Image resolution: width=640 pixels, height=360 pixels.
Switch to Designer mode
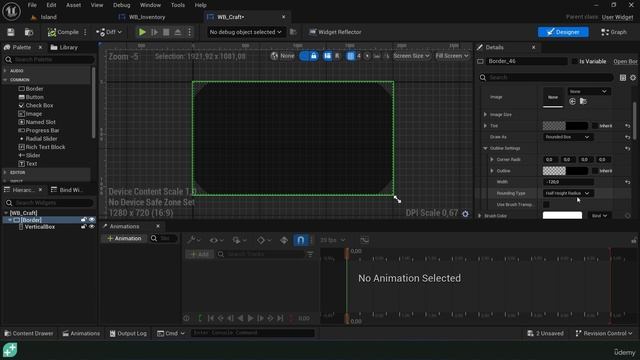pos(563,32)
